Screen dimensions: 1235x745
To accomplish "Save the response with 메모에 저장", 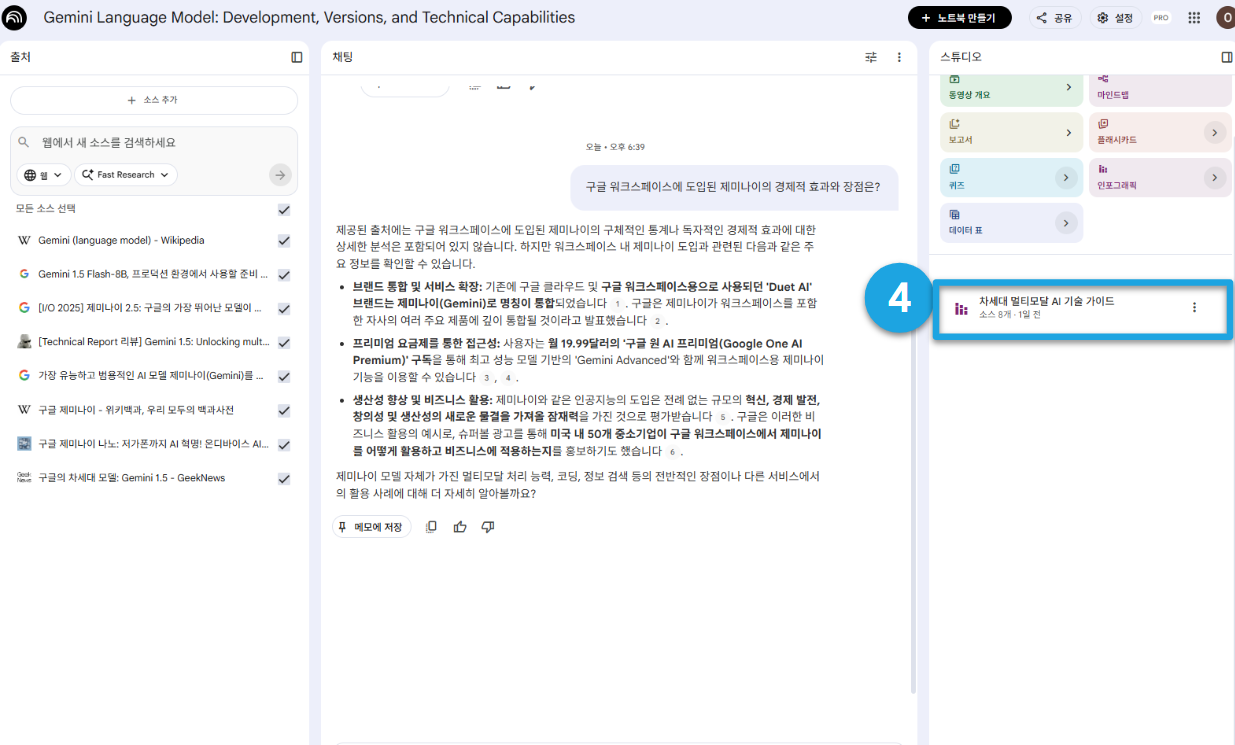I will tap(371, 527).
